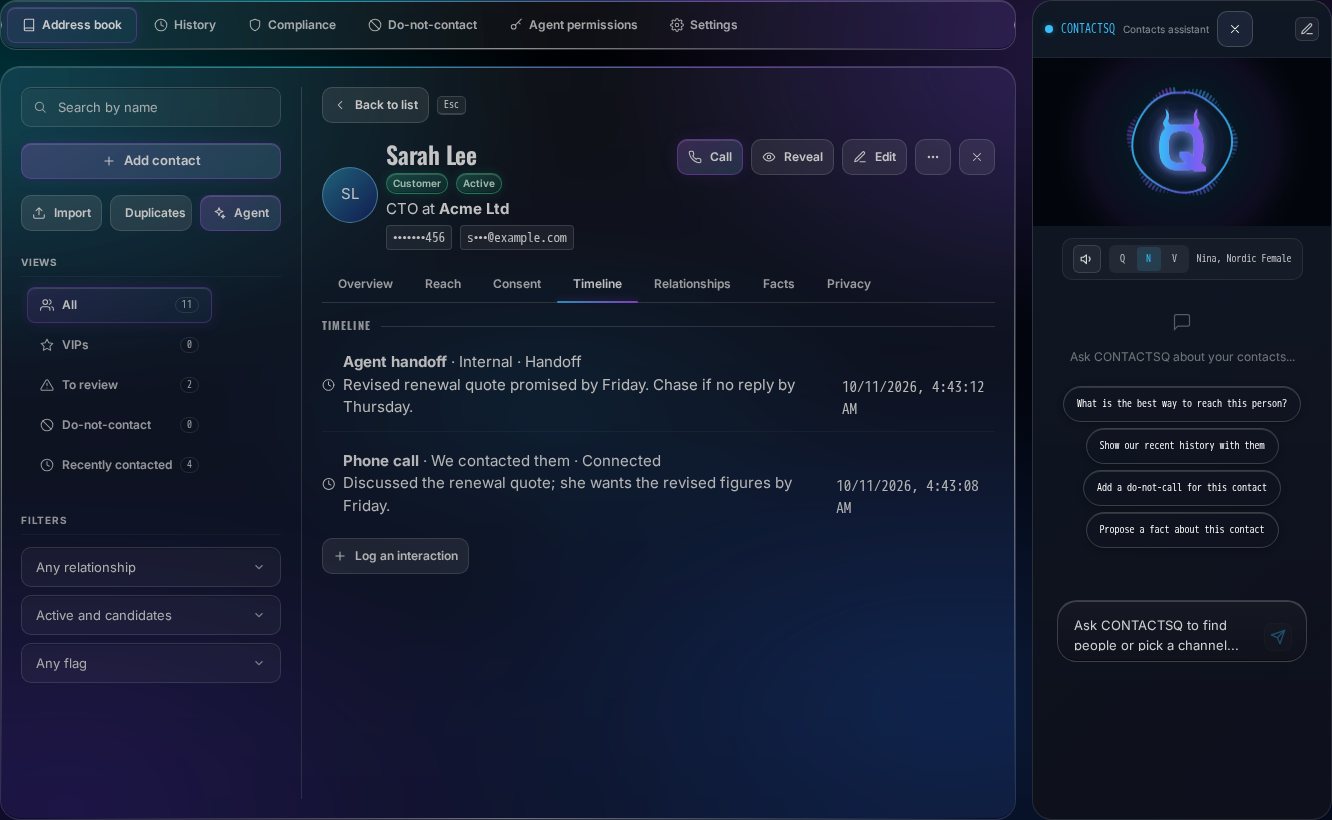Switch to the Reach tab
Screen dimensions: 1332x820
(443, 284)
